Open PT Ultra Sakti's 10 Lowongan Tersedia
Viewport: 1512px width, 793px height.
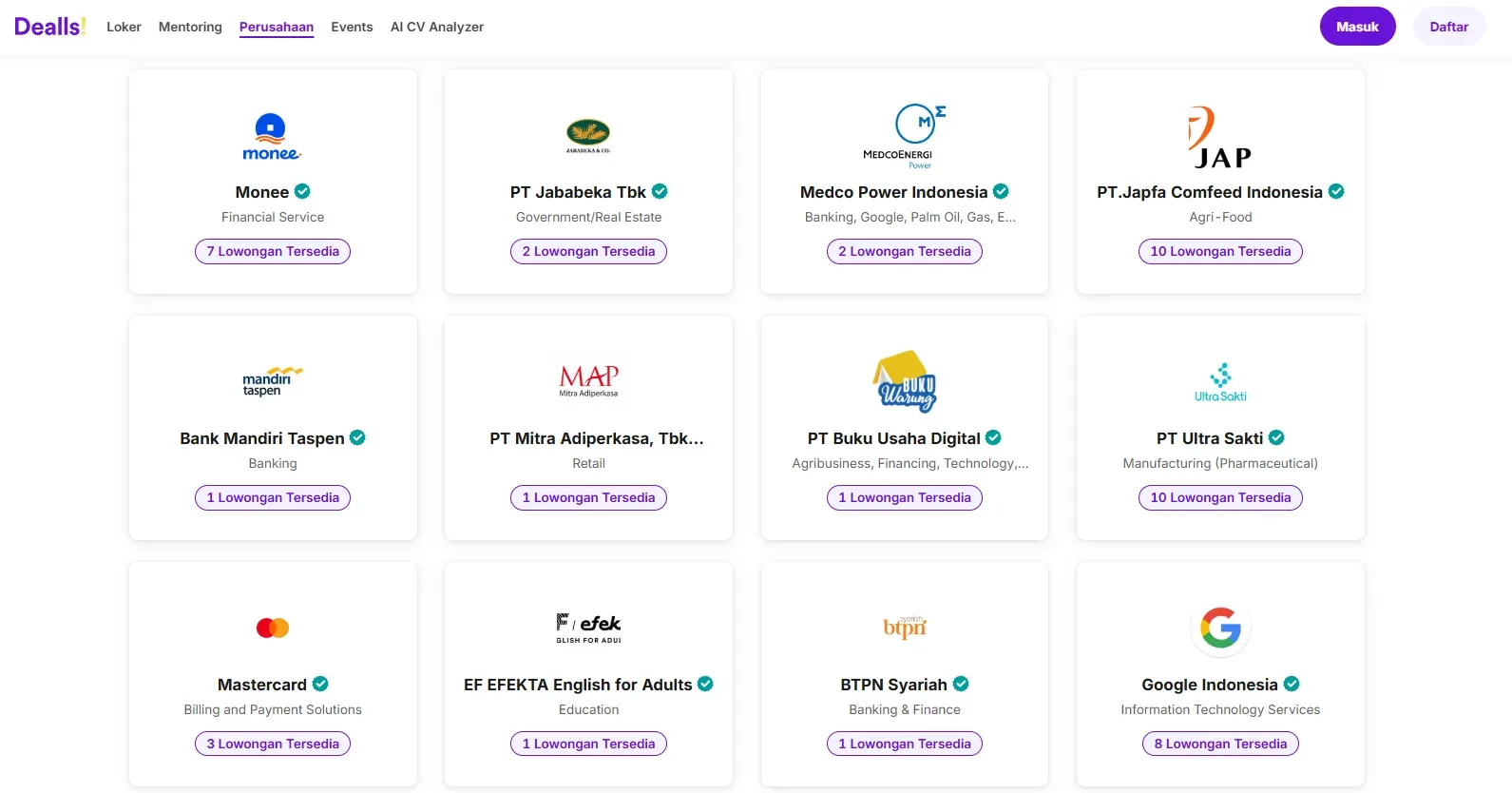pyautogui.click(x=1220, y=497)
